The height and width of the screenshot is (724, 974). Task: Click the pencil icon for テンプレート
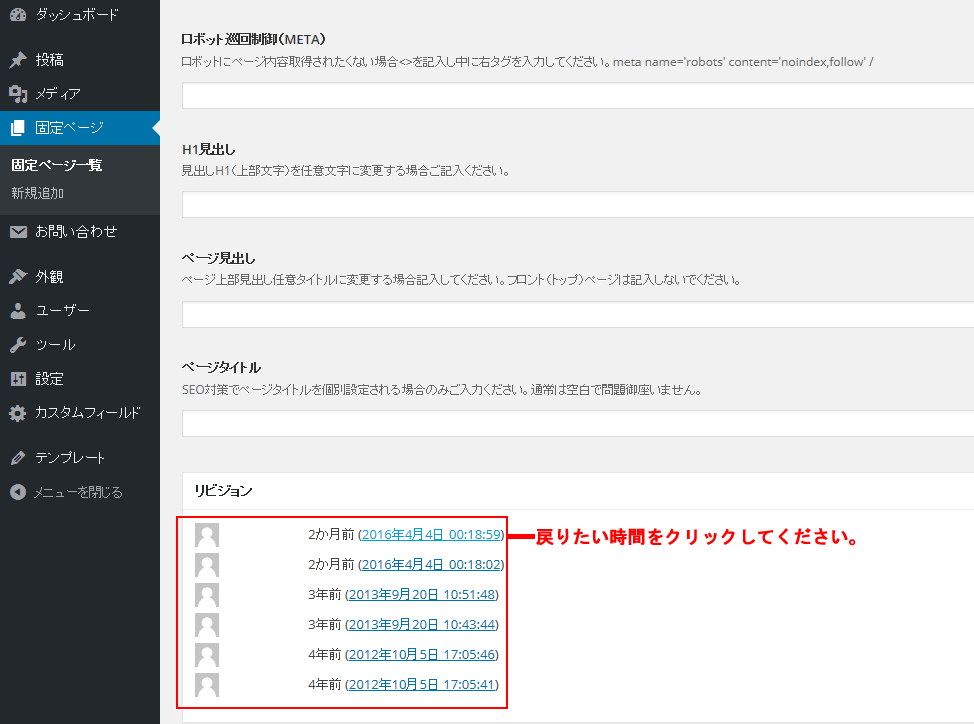coord(18,458)
